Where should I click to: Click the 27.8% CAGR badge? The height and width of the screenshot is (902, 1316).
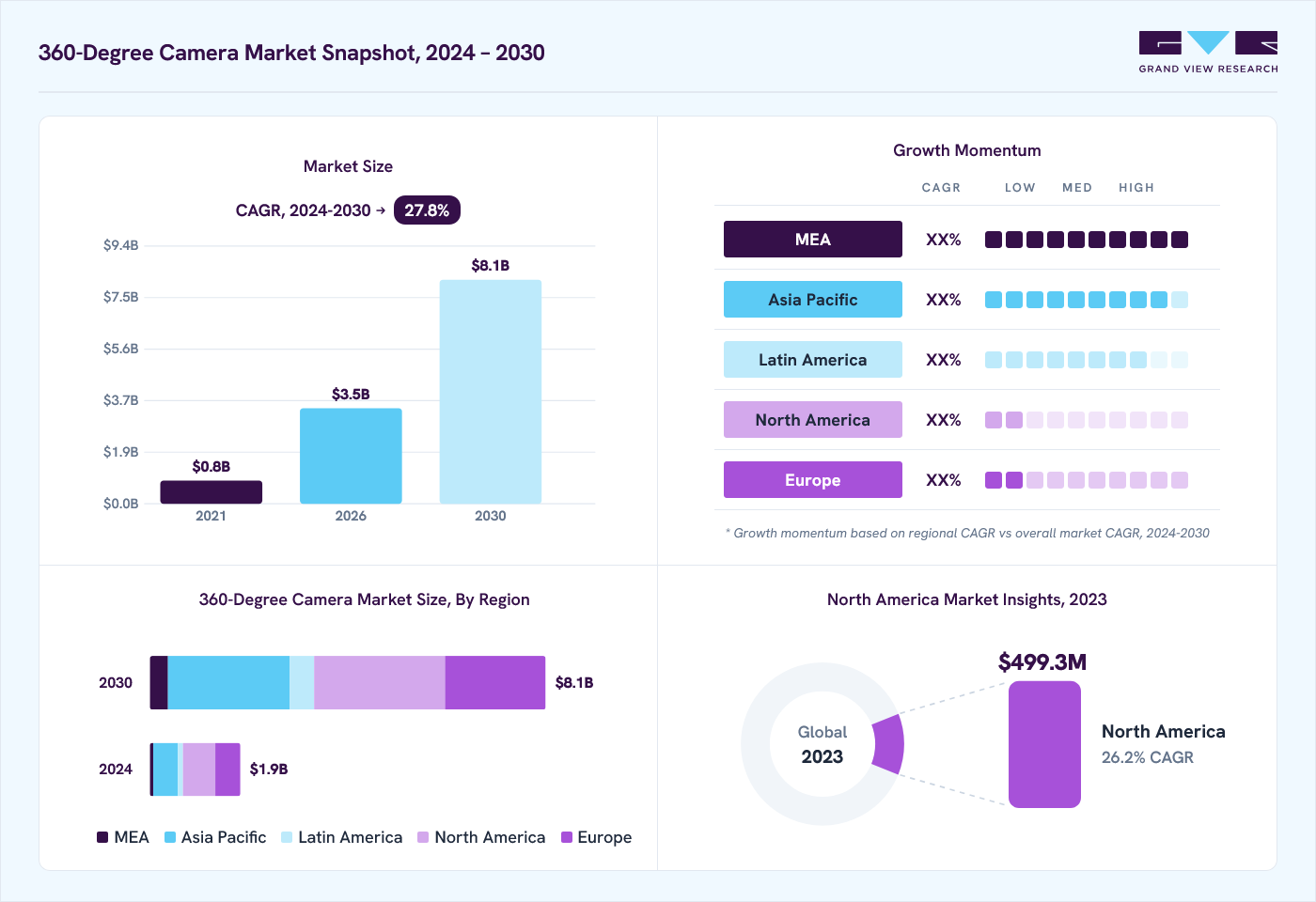click(x=427, y=210)
